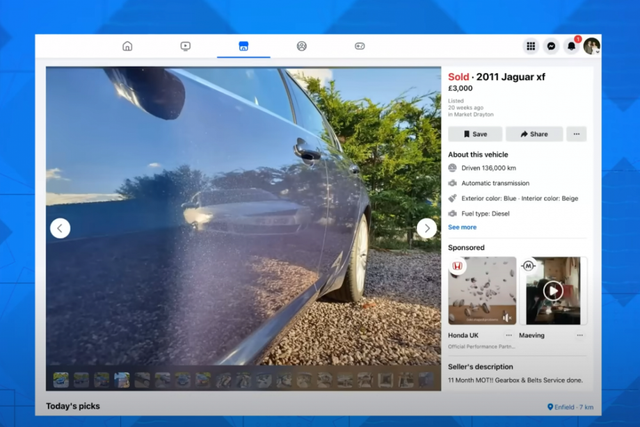Open the Groups tab icon
Screen dimensions: 640x427
point(302,46)
